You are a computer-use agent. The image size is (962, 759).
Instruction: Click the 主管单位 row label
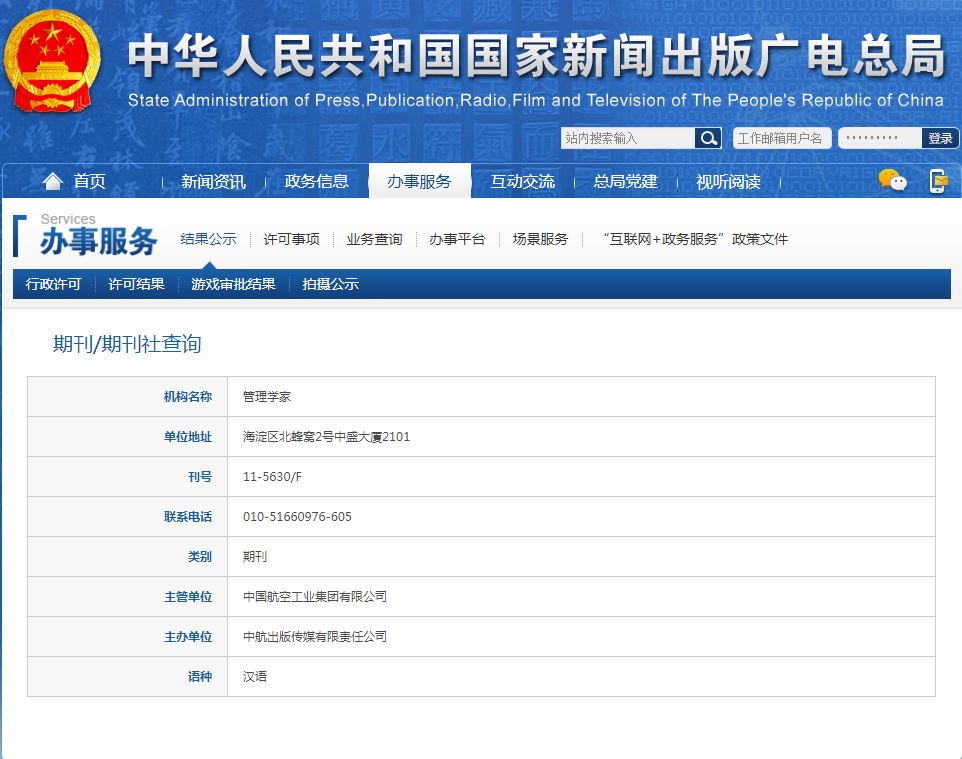tap(188, 596)
